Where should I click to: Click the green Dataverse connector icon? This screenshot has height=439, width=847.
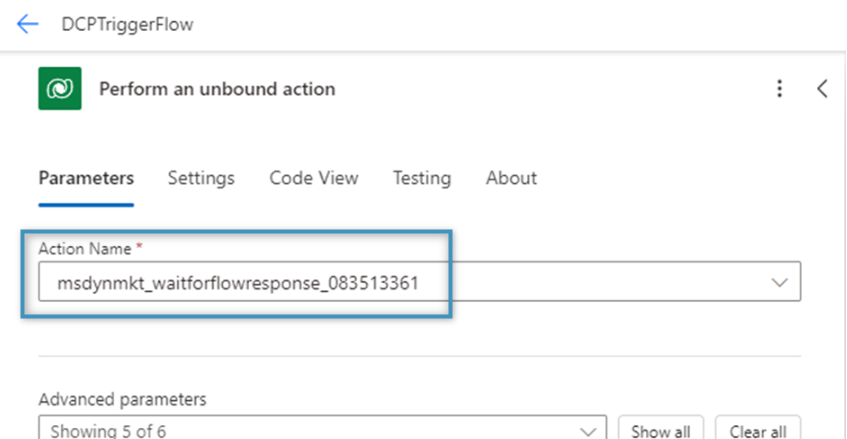(x=60, y=89)
